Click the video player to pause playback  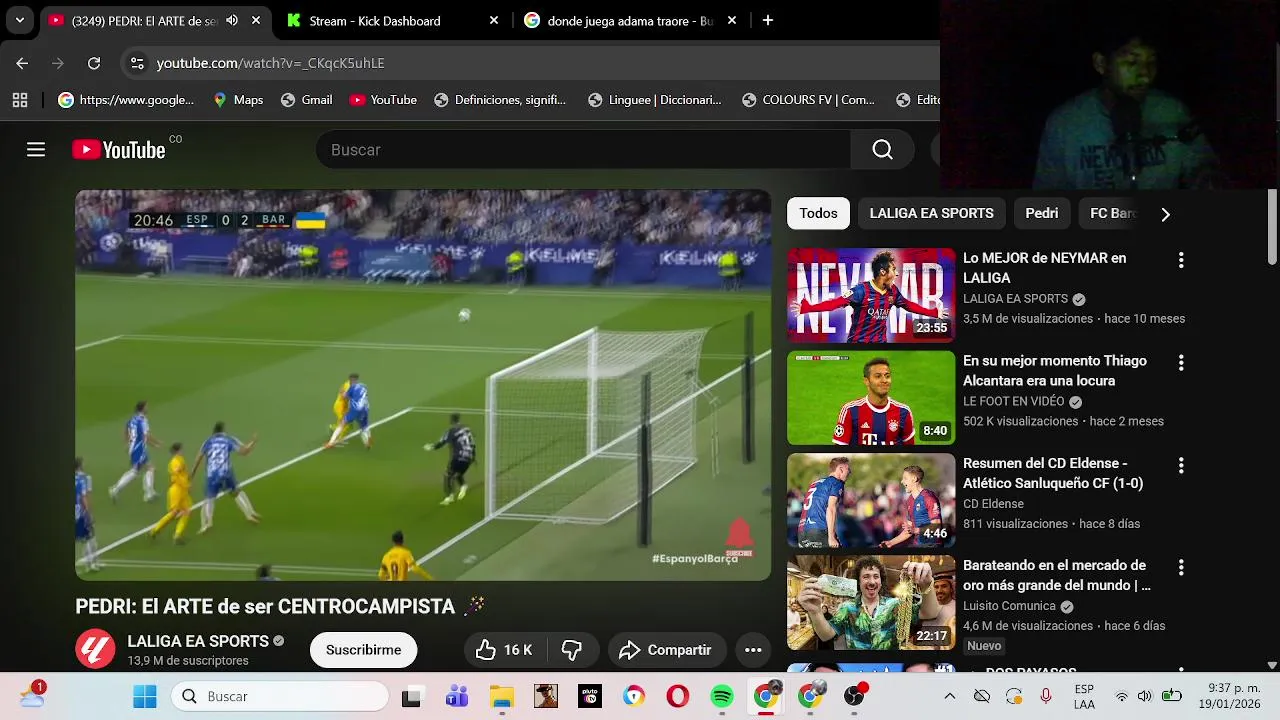423,385
